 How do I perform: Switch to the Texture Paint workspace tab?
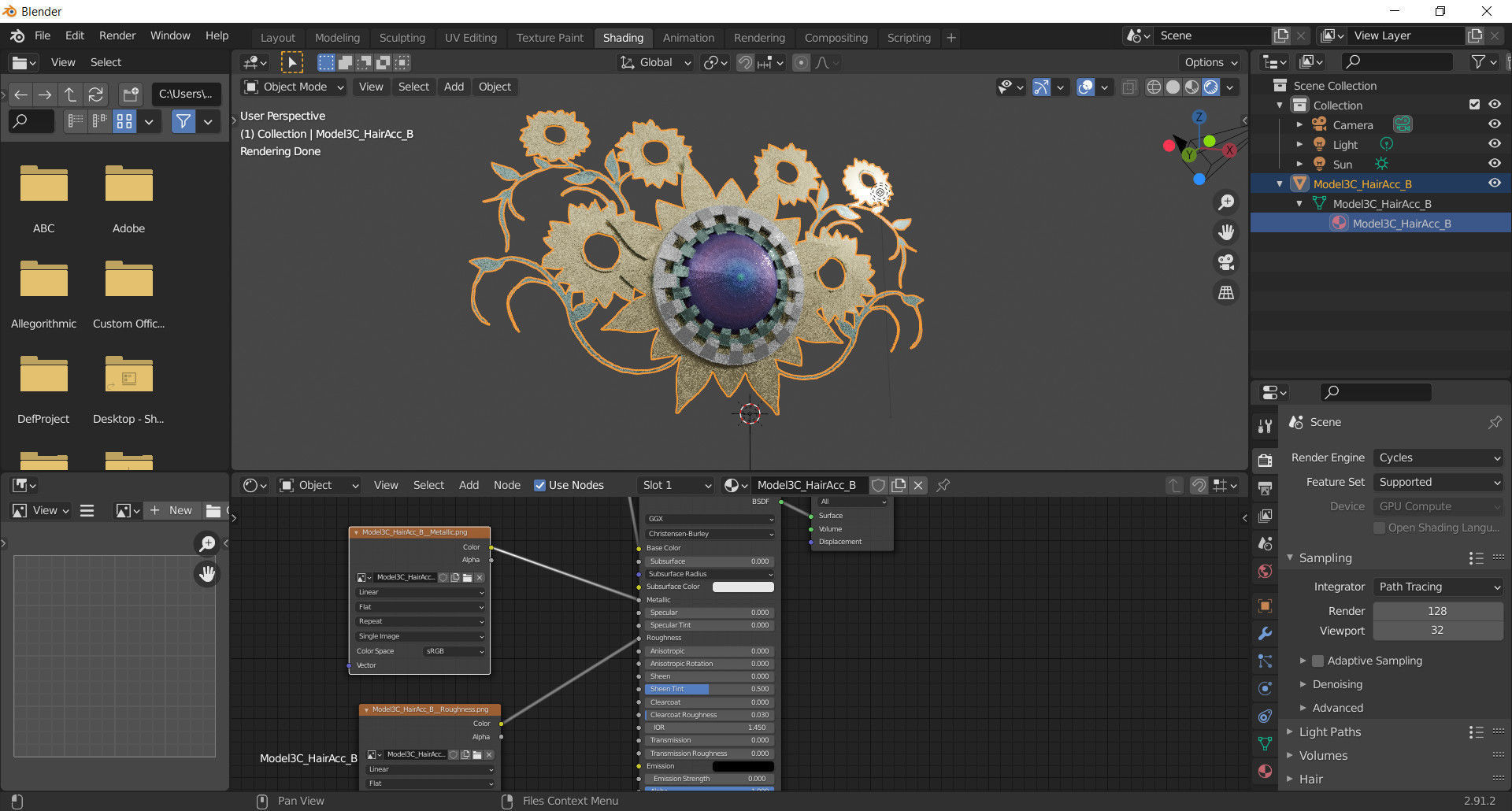[550, 37]
